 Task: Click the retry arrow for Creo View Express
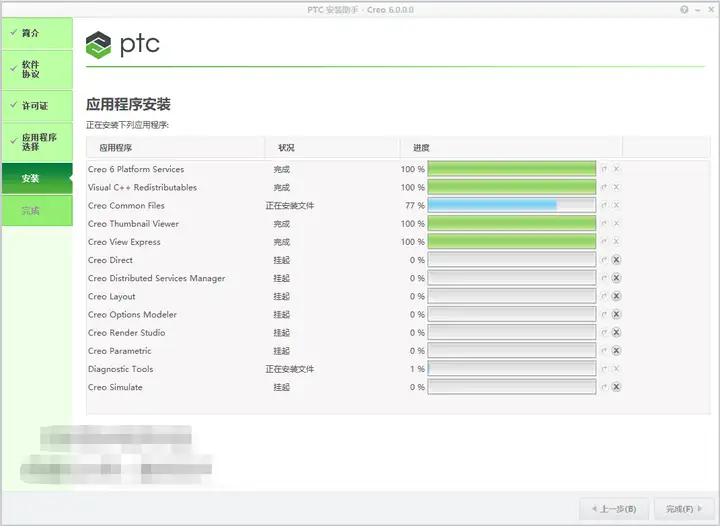[604, 241]
